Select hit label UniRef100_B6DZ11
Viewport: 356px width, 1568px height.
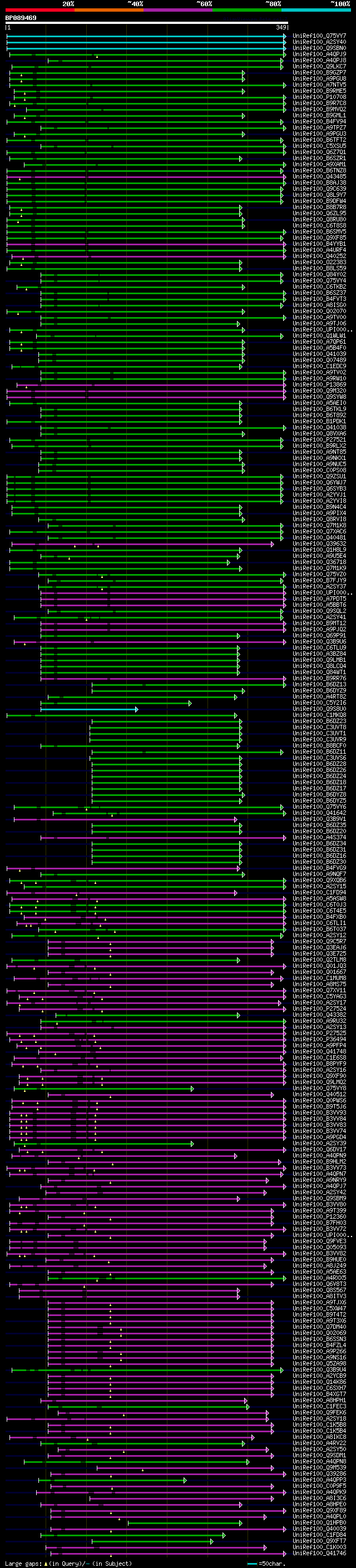[319, 752]
